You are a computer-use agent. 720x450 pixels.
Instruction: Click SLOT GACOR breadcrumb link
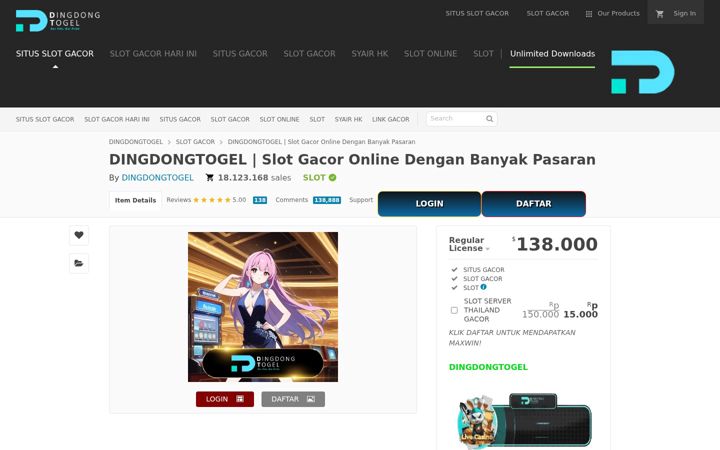point(195,142)
